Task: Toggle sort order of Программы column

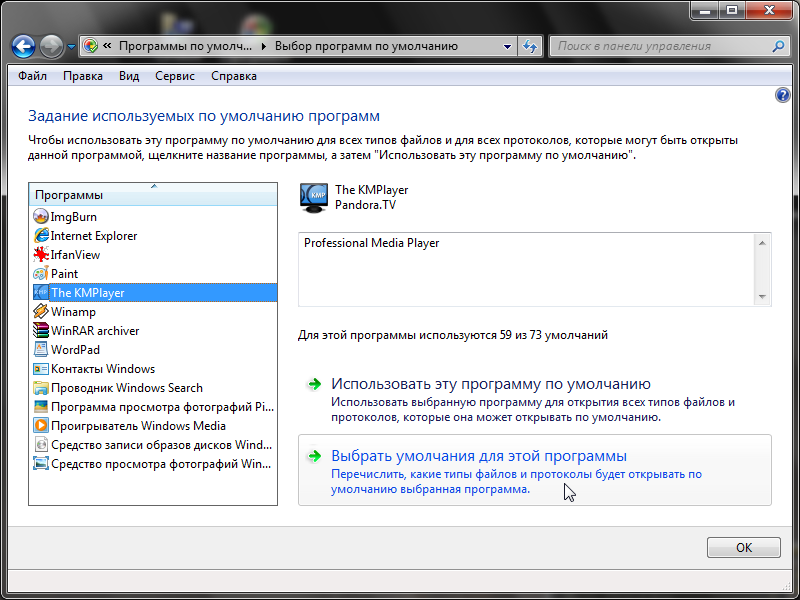Action: (x=153, y=194)
